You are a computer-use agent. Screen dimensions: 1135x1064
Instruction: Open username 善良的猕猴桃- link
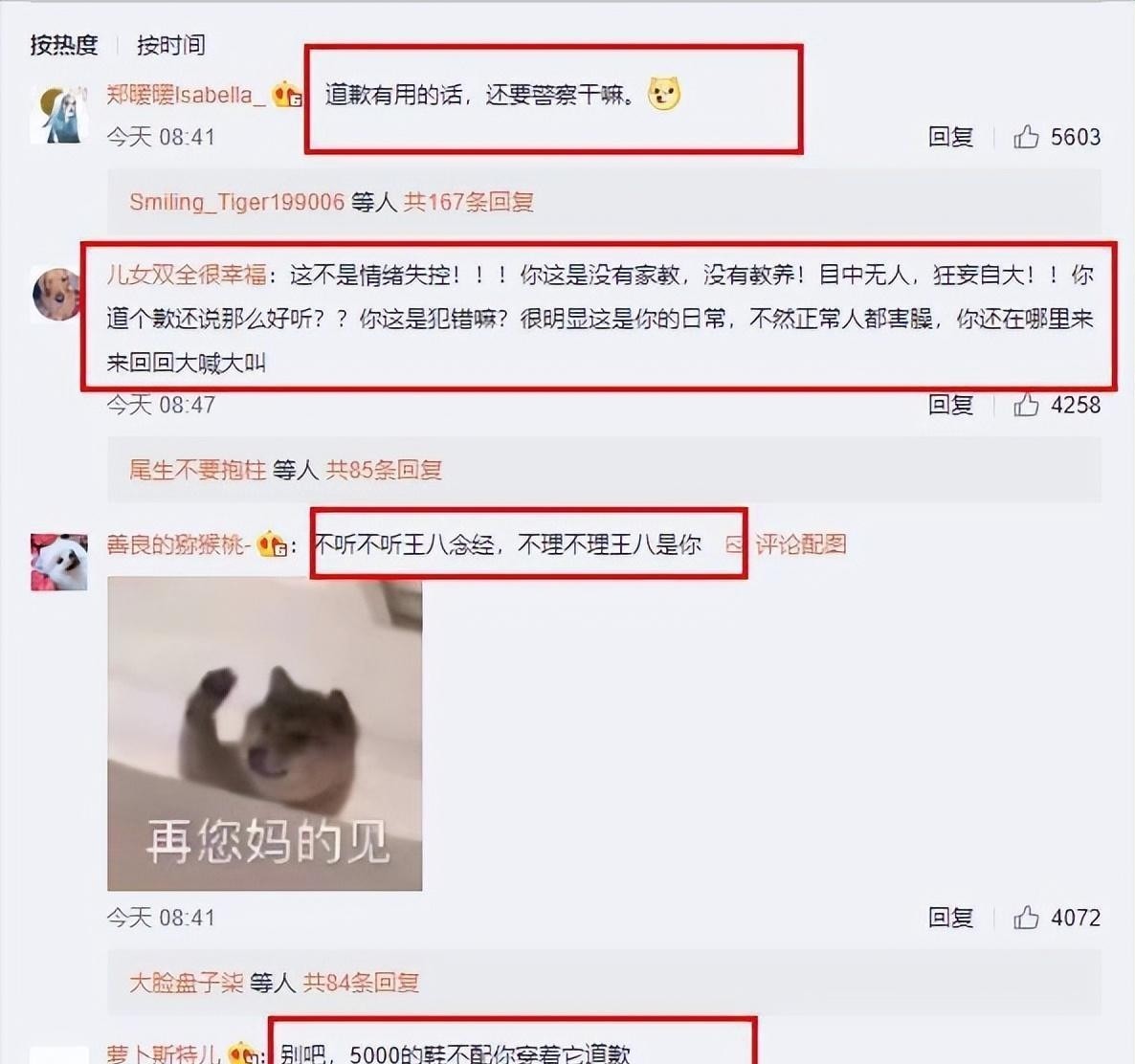pos(179,543)
